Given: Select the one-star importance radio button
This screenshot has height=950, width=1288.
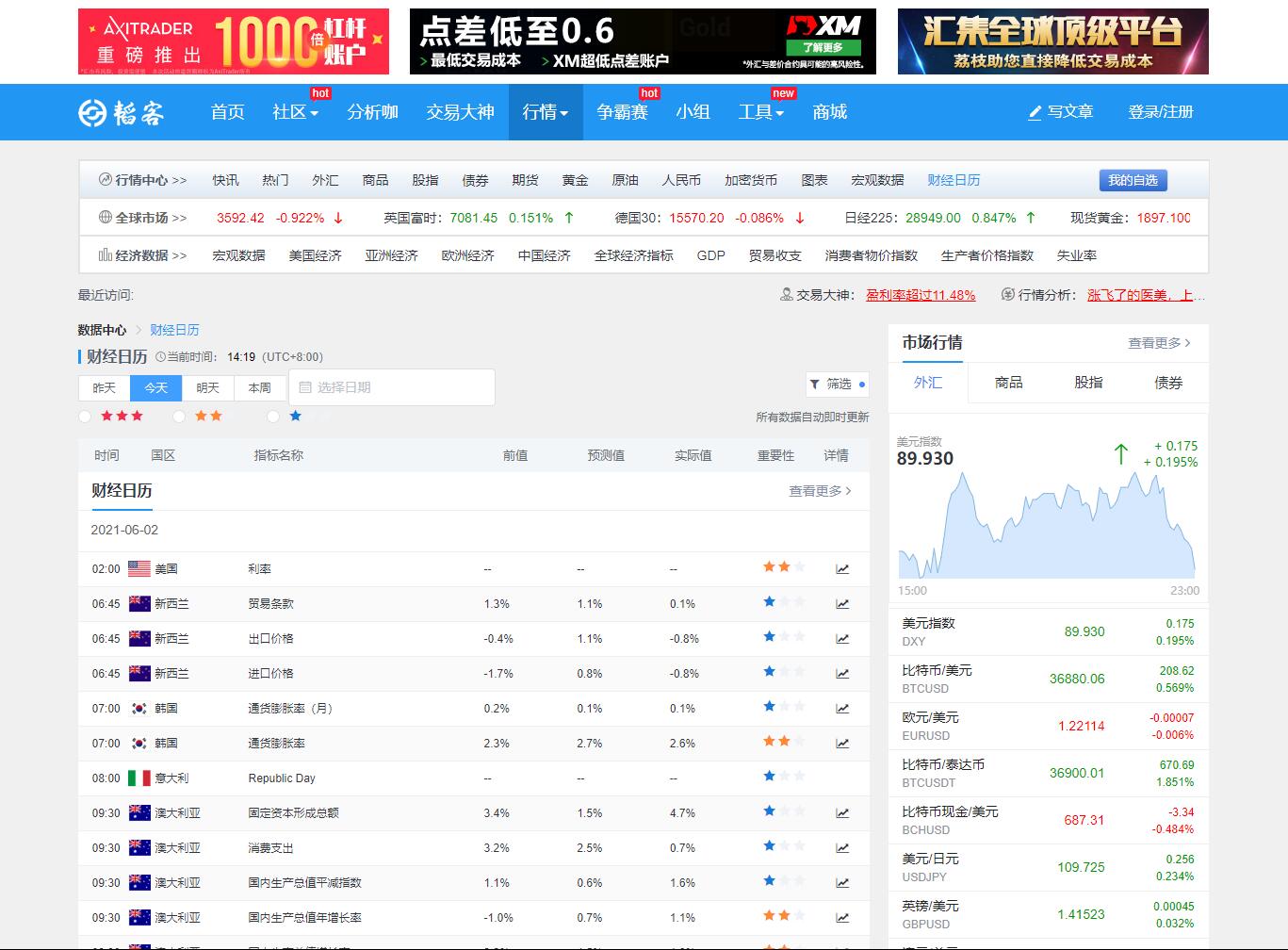Looking at the screenshot, I should click(x=273, y=417).
